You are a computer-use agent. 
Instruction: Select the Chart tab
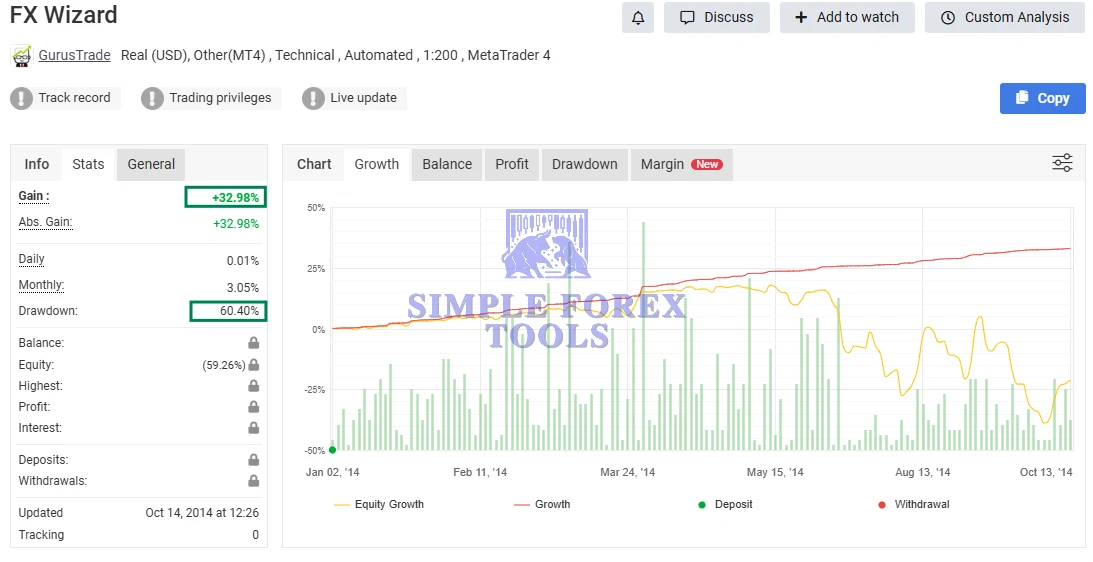click(x=314, y=164)
